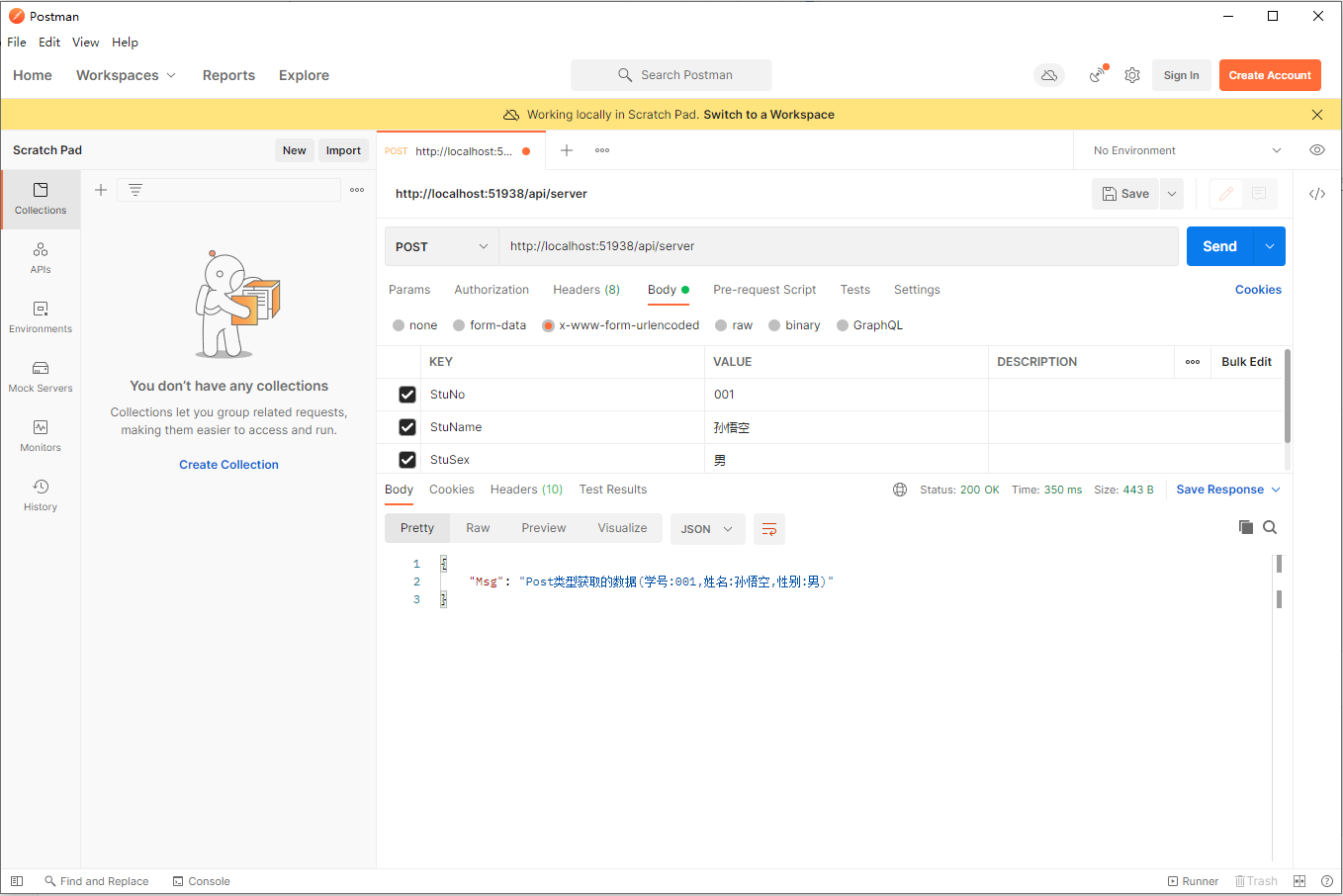The height and width of the screenshot is (896, 1343).
Task: Open the Console in status bar
Action: point(201,881)
